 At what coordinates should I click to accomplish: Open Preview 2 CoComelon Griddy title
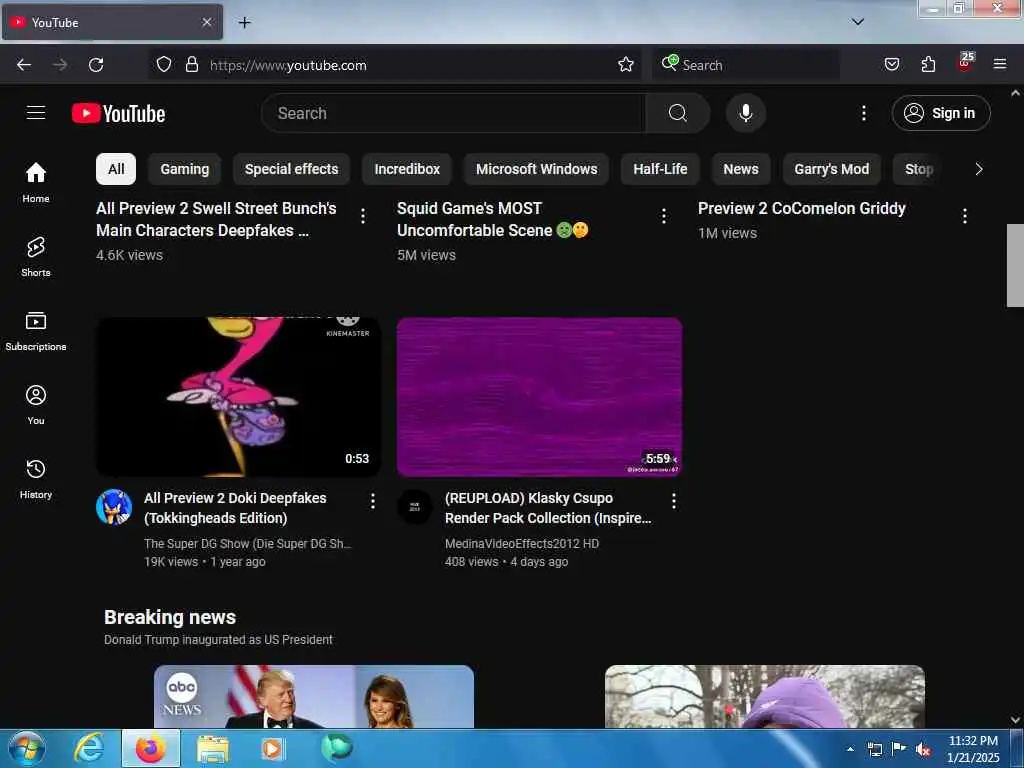(x=801, y=208)
